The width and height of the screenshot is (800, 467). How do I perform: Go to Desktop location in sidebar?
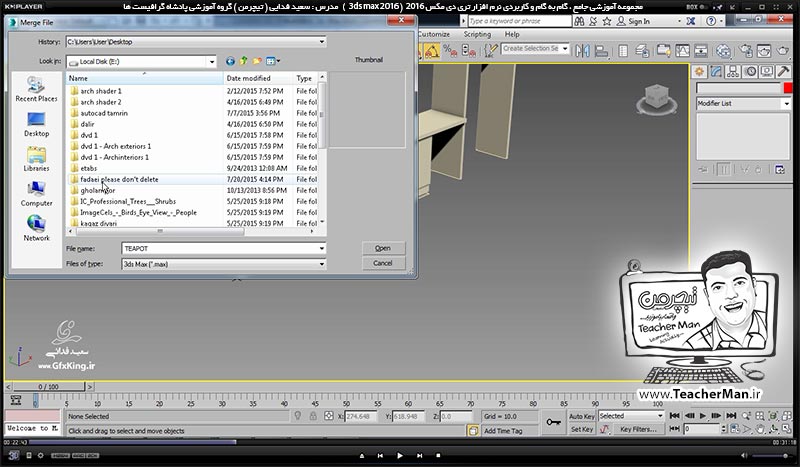tap(36, 124)
